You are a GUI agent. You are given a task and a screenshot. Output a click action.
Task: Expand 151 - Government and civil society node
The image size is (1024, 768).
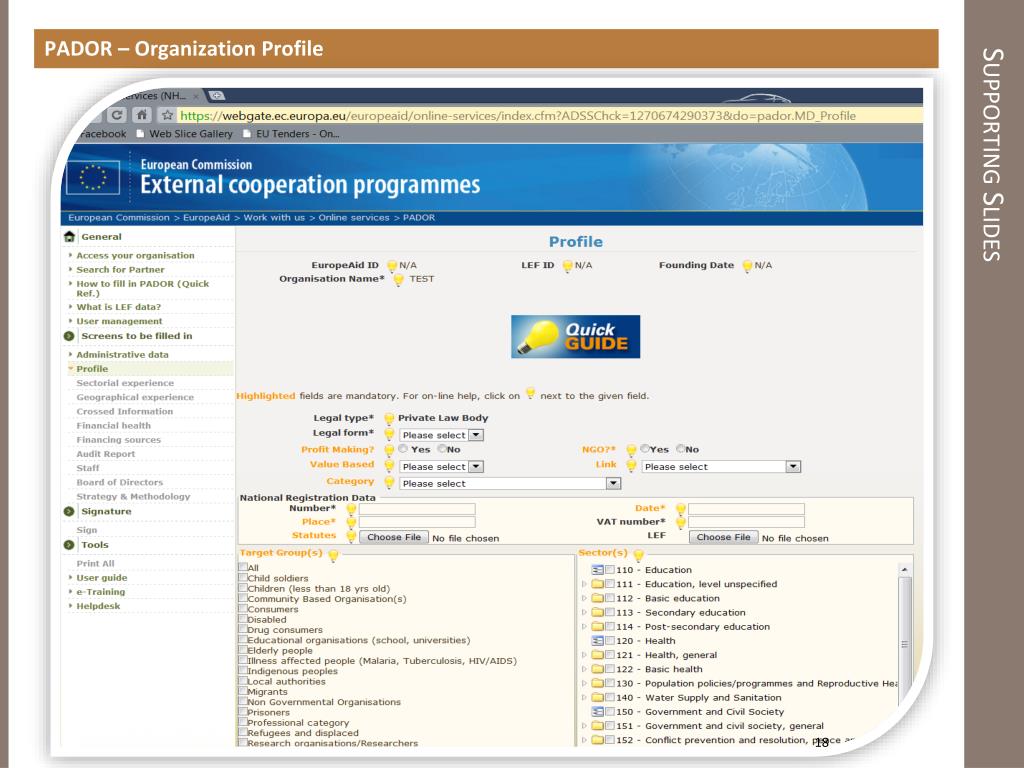584,726
